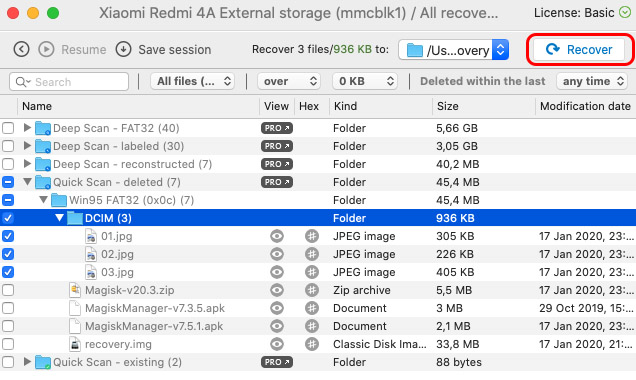This screenshot has height=380, width=636.
Task: Expand Deep Scan - reconstructed folder
Action: (x=27, y=164)
